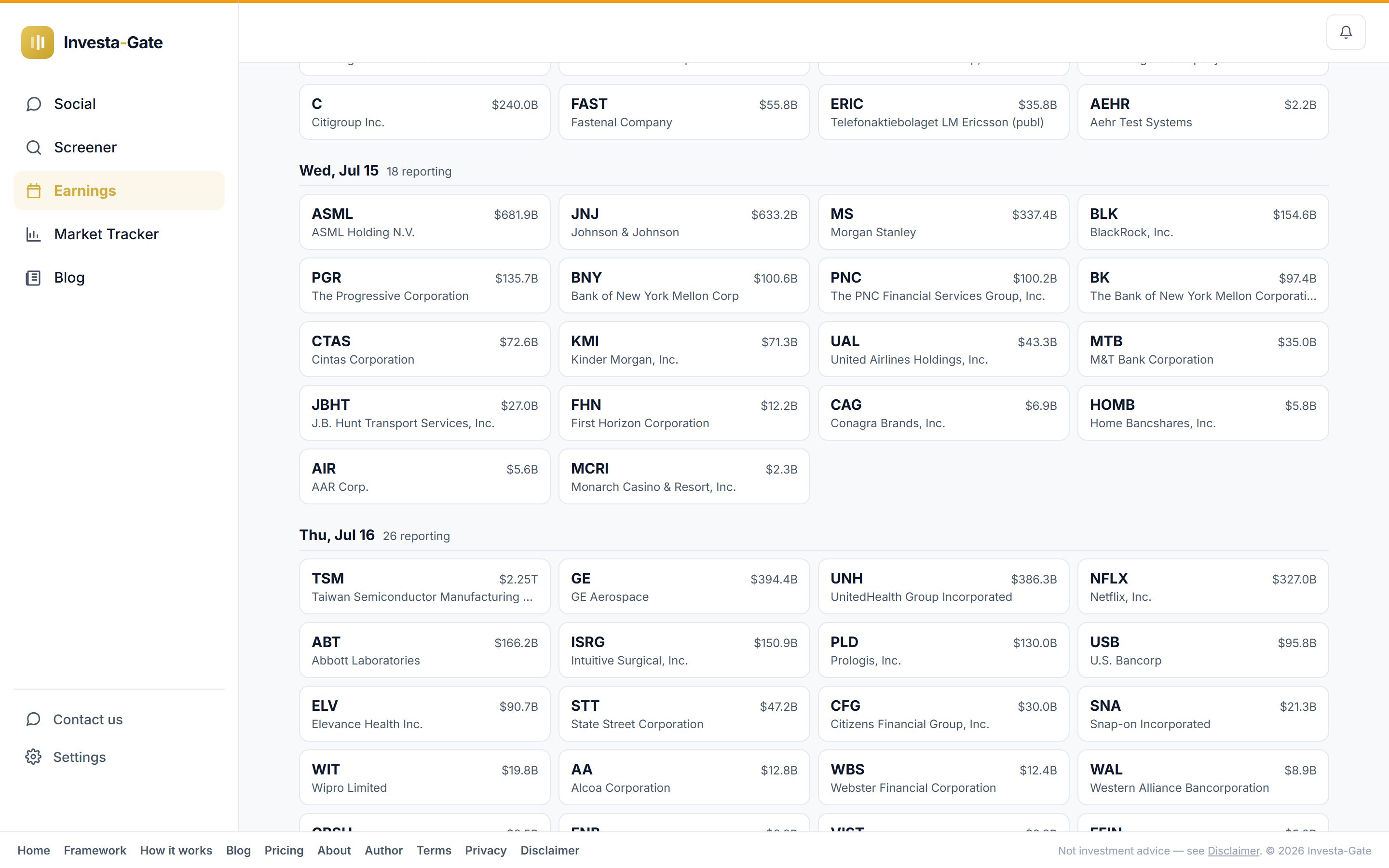Open the ASML Holding N.V. card
This screenshot has height=868, width=1389.
tap(425, 222)
